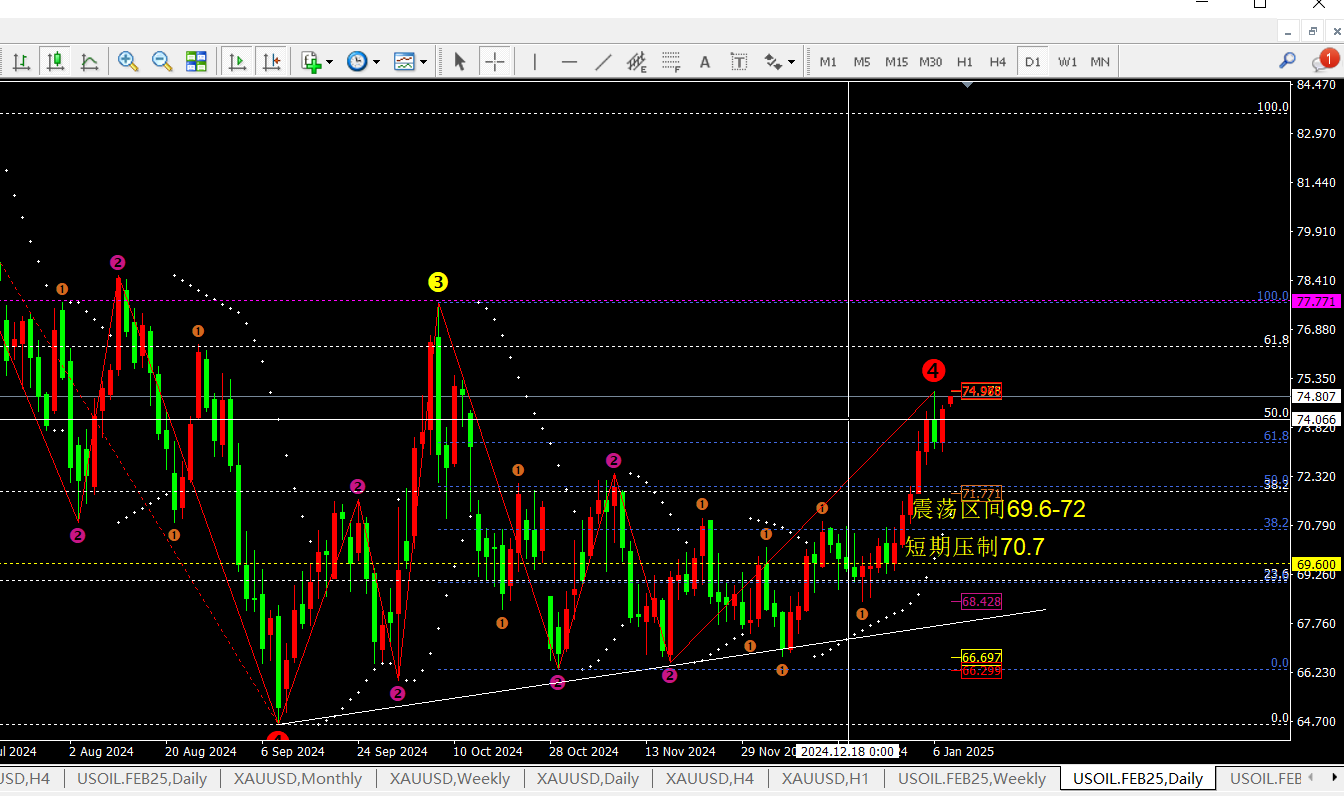This screenshot has height=796, width=1344.
Task: Select the Fibonacci retracement tool
Action: pyautogui.click(x=671, y=62)
